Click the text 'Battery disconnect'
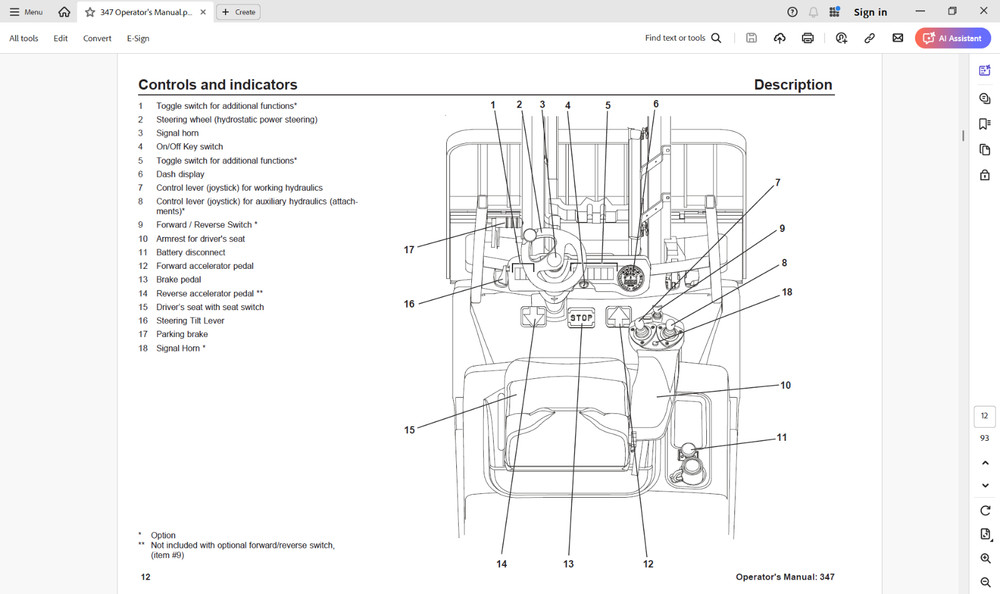The image size is (1000, 594). pyautogui.click(x=191, y=252)
